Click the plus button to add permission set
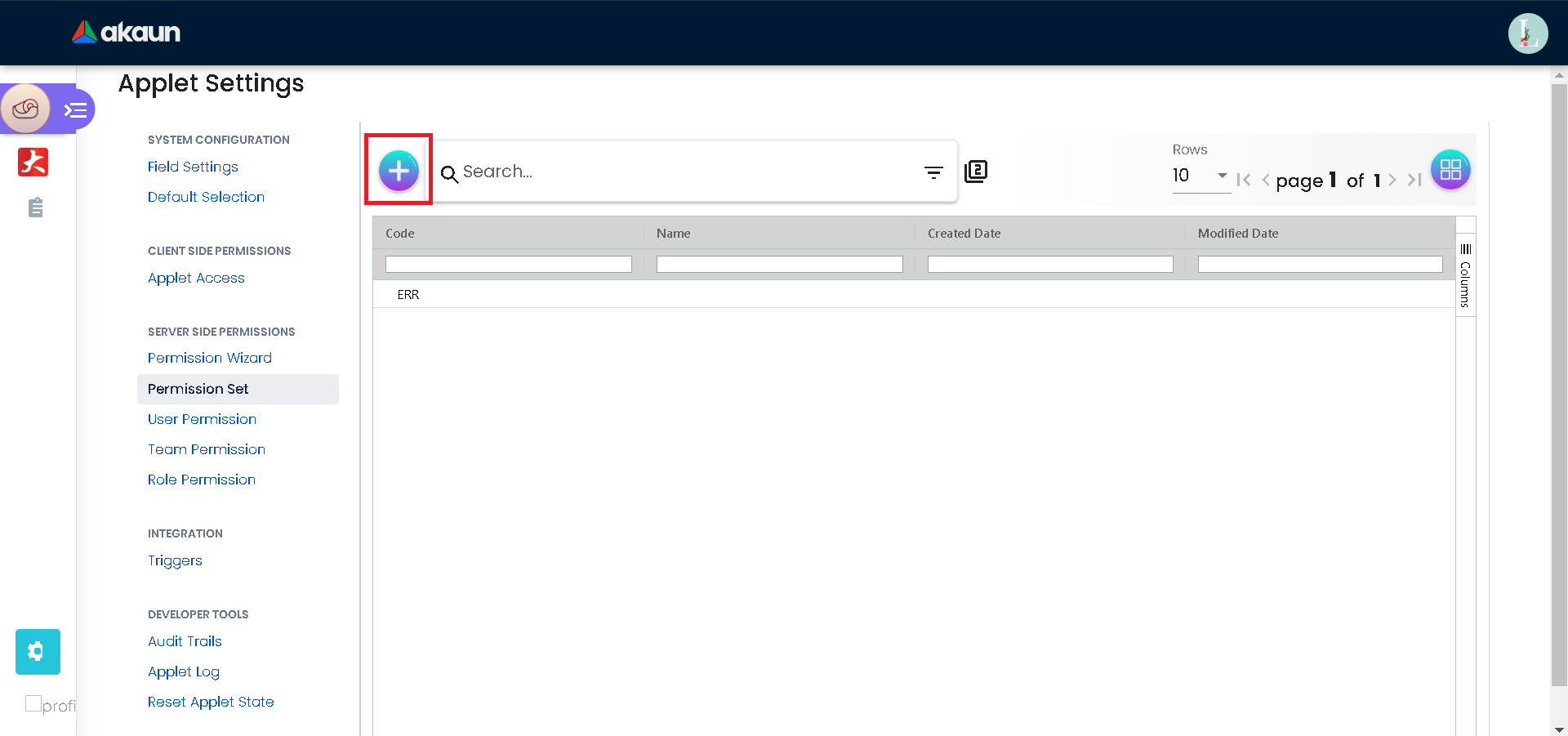 click(x=399, y=171)
